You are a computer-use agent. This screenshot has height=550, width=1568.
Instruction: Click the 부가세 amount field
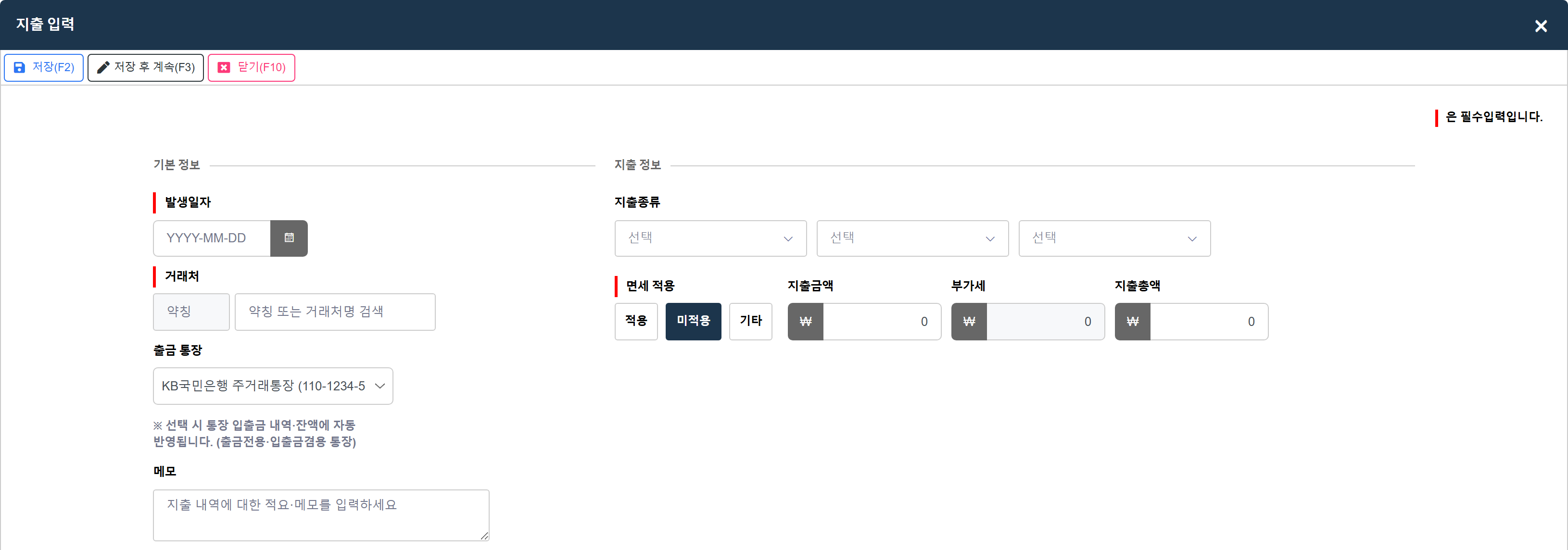[x=1045, y=321]
